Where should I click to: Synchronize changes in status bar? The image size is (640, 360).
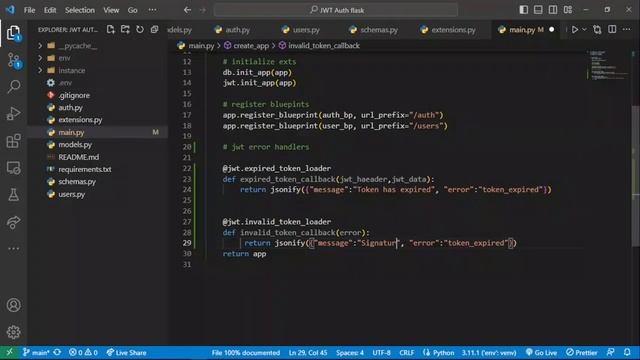[57, 352]
